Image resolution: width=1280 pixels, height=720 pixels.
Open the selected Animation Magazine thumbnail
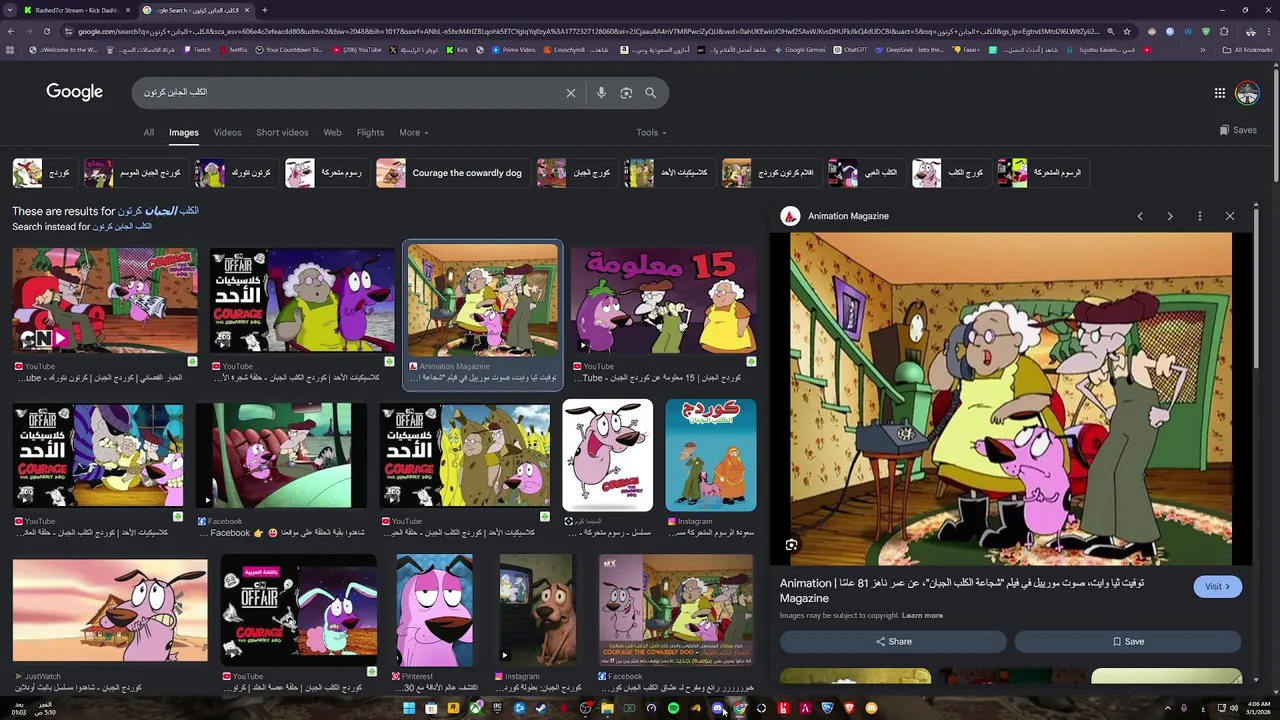[x=482, y=300]
